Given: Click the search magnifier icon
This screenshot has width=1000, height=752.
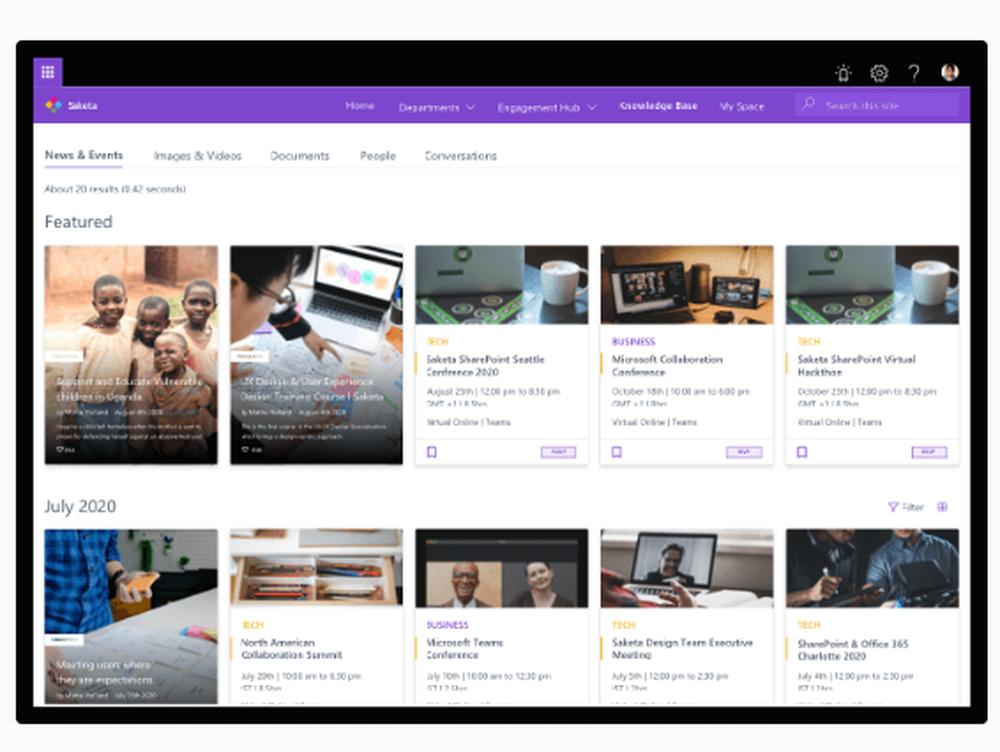Looking at the screenshot, I should pyautogui.click(x=806, y=104).
